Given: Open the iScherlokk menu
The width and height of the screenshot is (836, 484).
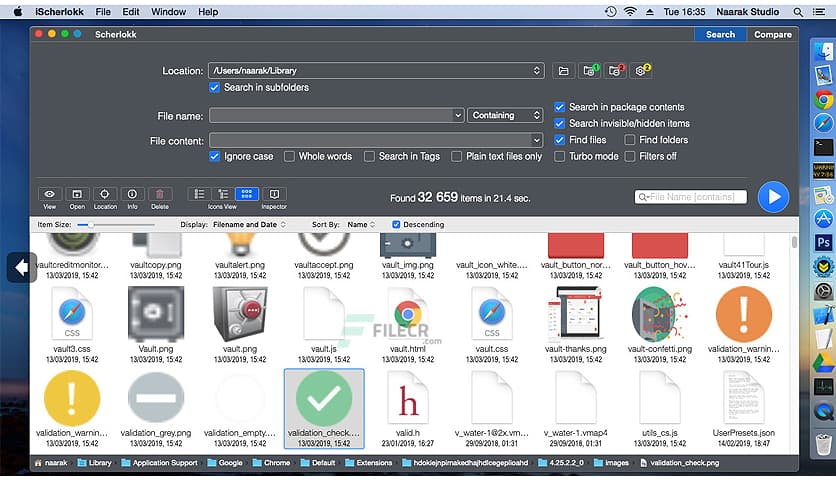Looking at the screenshot, I should 59,12.
